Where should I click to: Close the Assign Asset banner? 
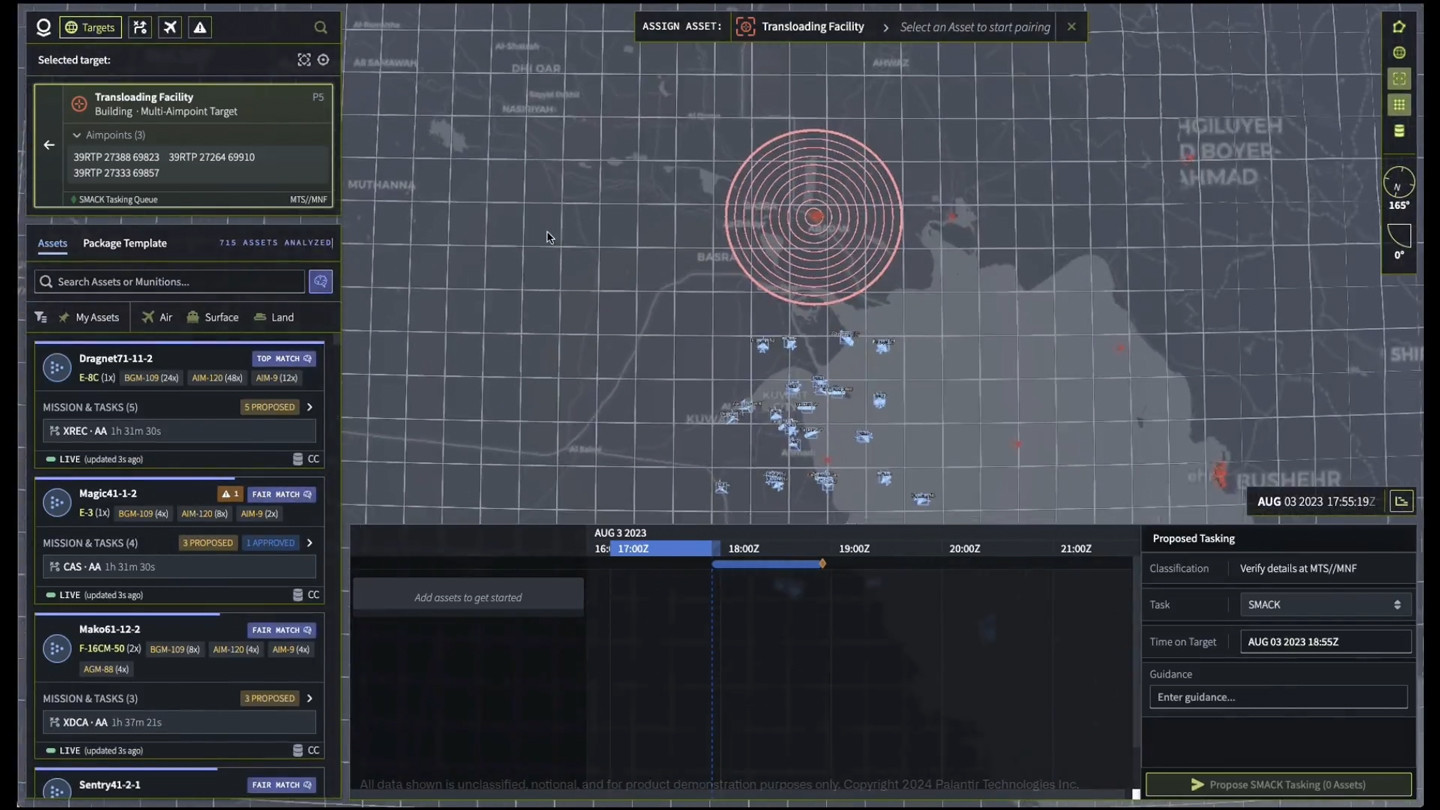coord(1071,27)
